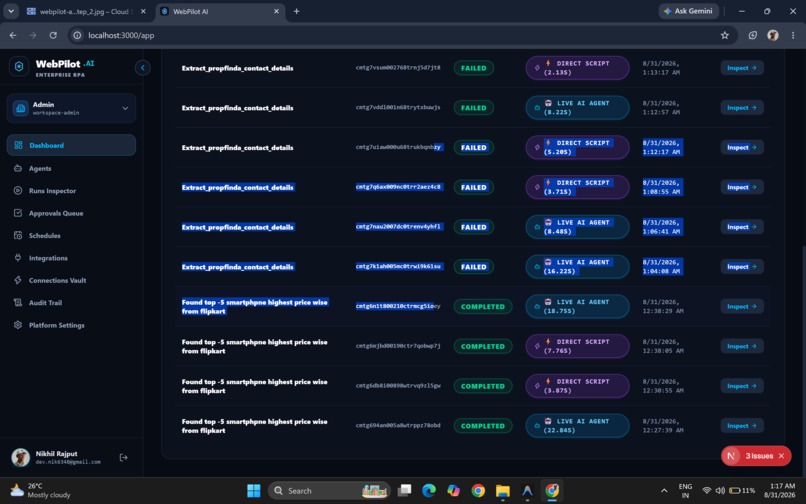This screenshot has width=806, height=504.
Task: Click the Integrations plug icon
Action: point(18,258)
